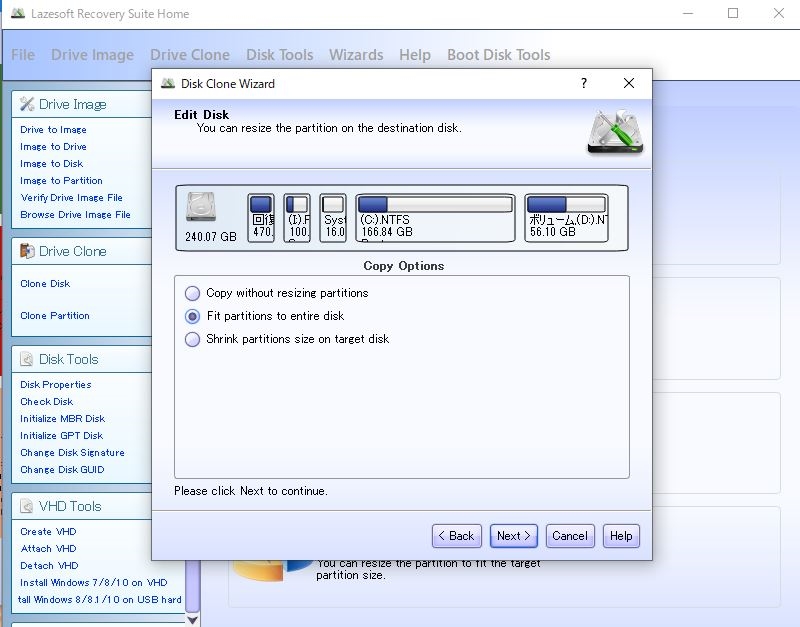
Task: Open Attach VHD link
Action: pyautogui.click(x=48, y=548)
